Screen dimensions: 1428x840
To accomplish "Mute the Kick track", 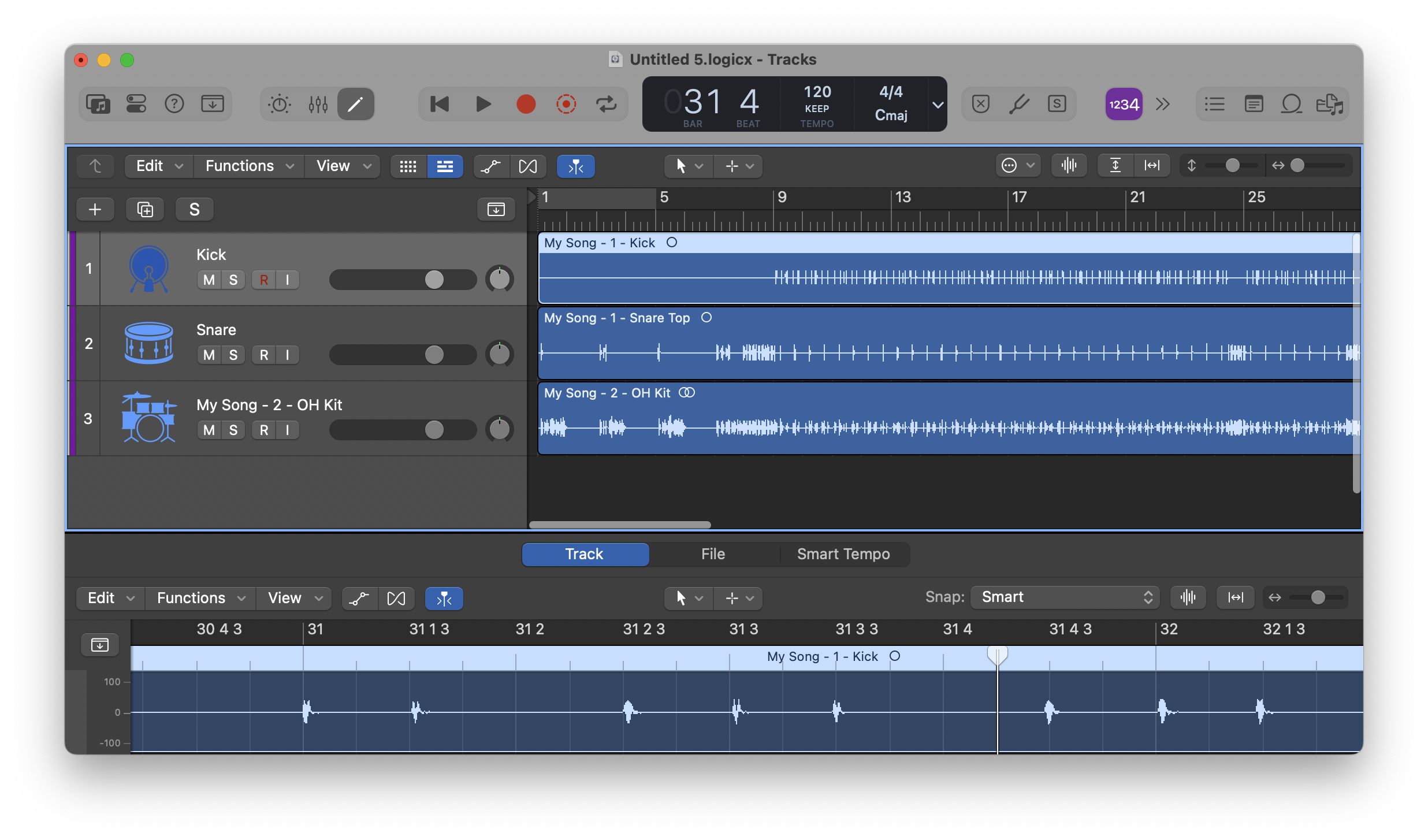I will click(x=209, y=280).
